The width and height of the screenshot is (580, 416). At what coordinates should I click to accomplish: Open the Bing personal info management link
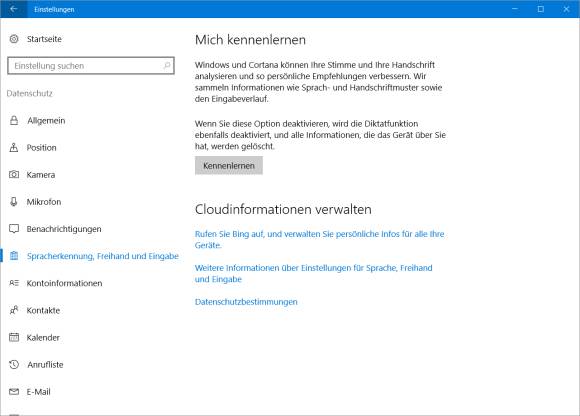[319, 240]
